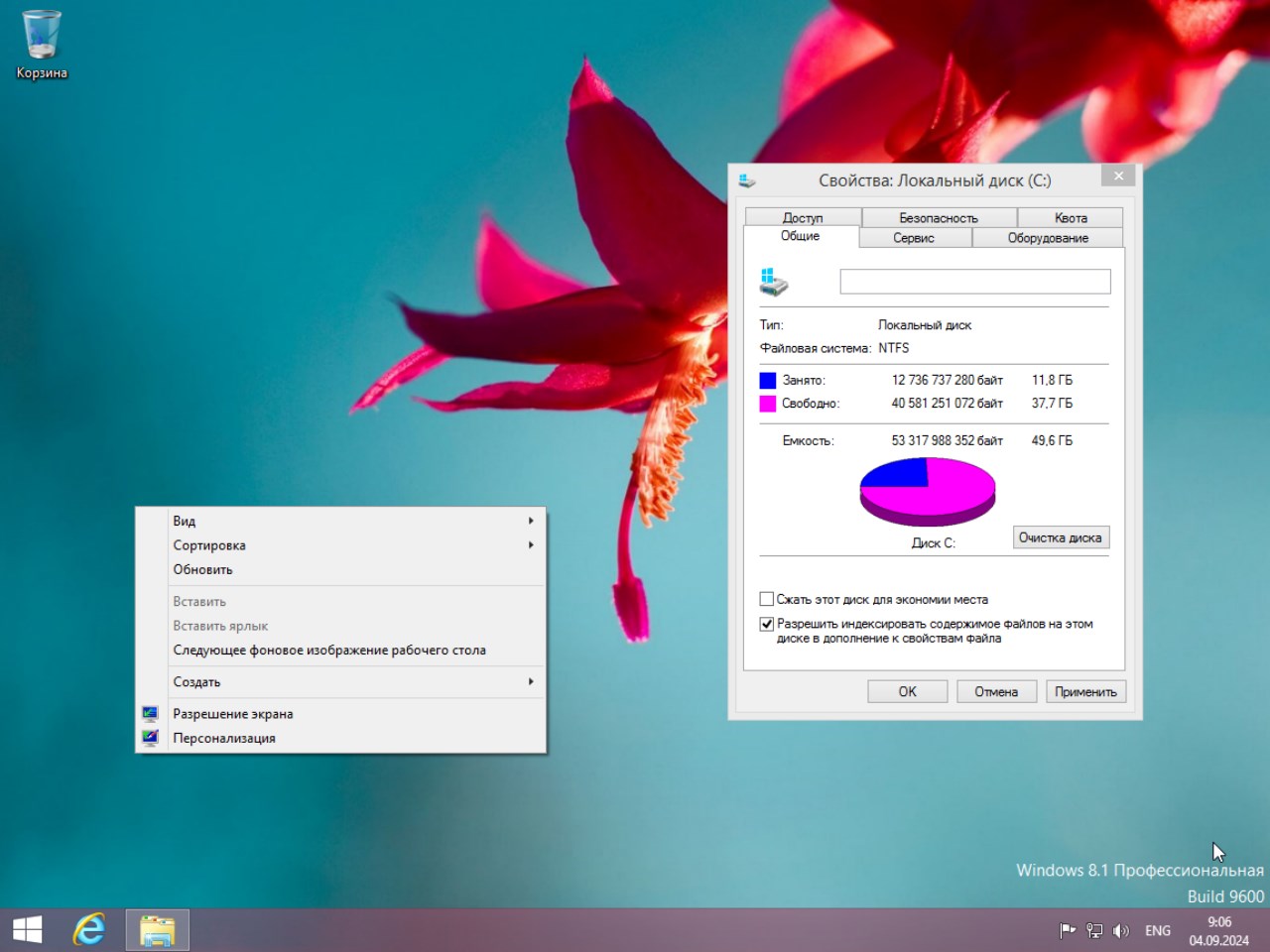Click the 40 581 251 072 байт free value
Screen dimensions: 1270x952
[x=948, y=404]
